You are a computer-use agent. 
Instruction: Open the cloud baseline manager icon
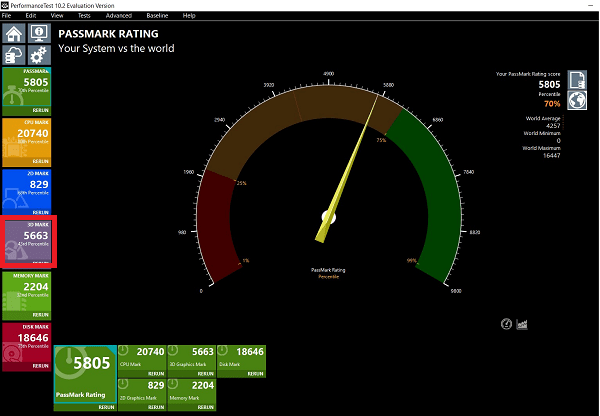point(14,55)
